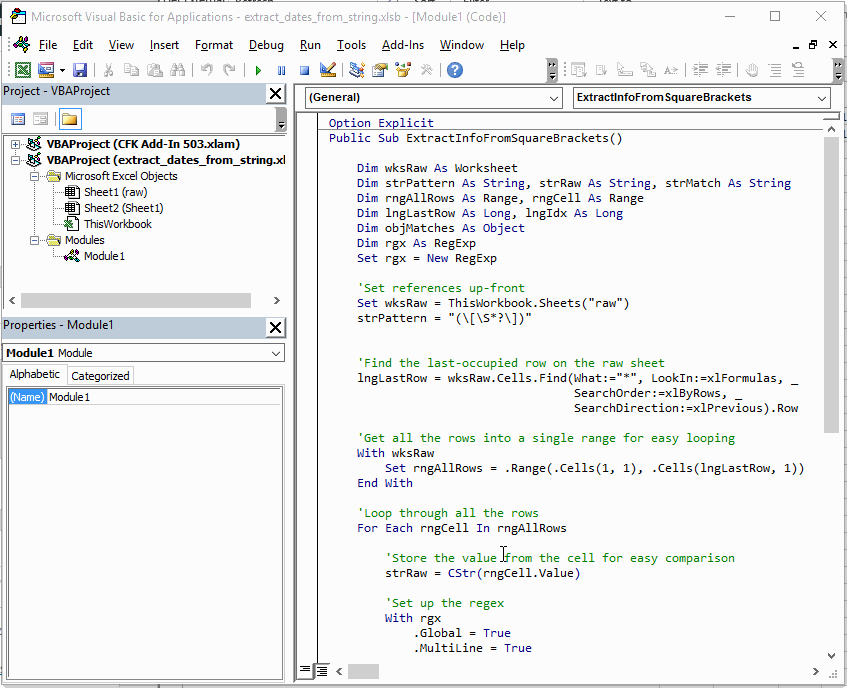Click the (Name) property value Module1
Viewport: 847px width, 688px height.
coord(164,397)
